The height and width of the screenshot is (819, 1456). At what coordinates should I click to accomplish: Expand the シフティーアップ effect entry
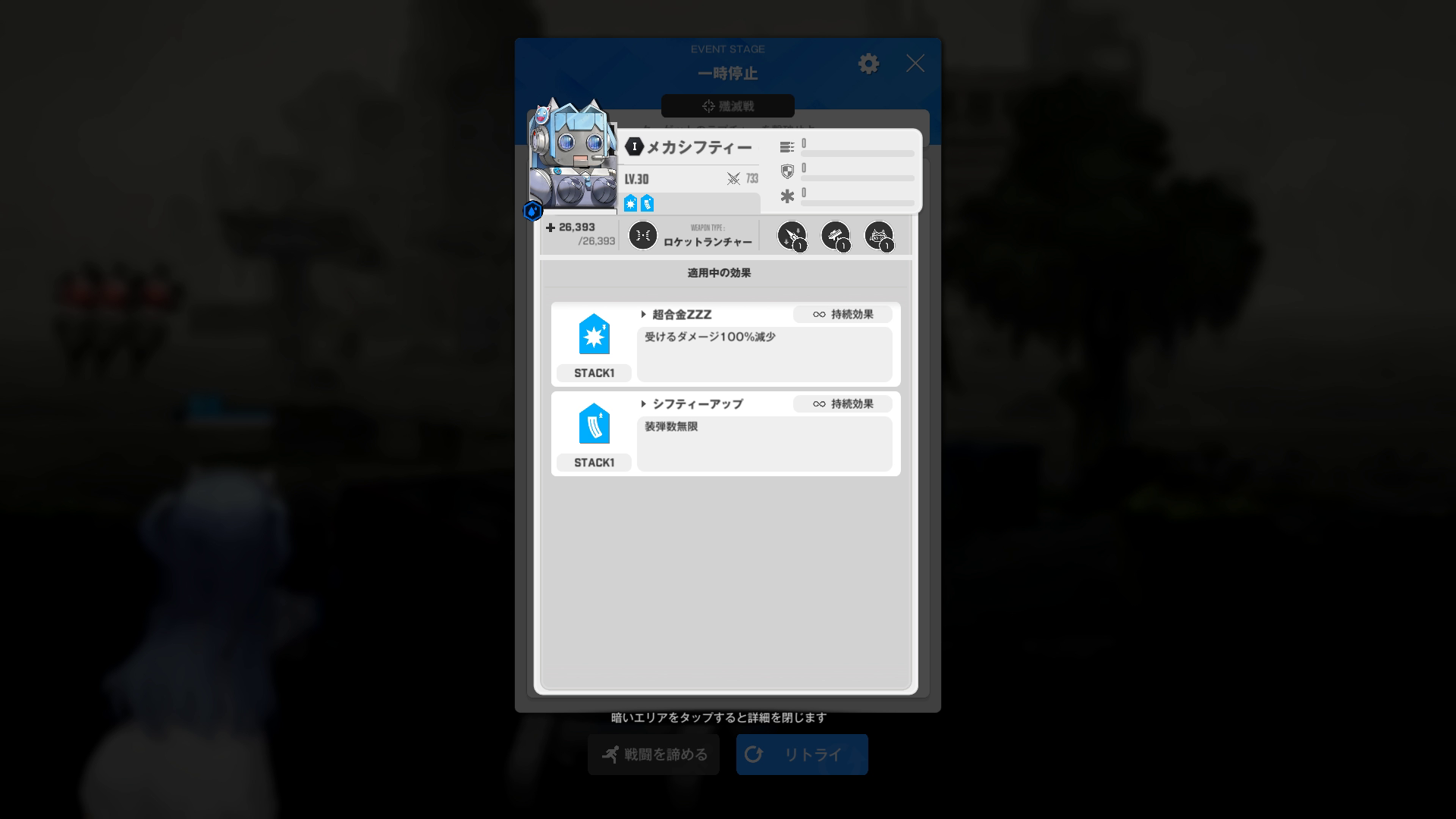point(643,404)
